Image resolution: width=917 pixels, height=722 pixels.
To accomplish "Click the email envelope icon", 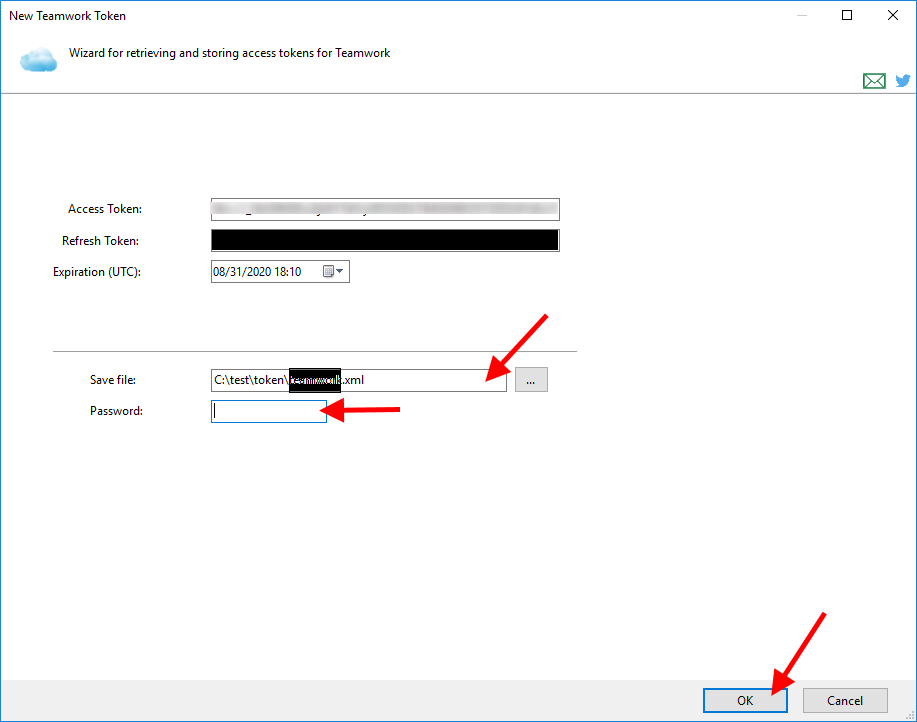I will (x=874, y=81).
